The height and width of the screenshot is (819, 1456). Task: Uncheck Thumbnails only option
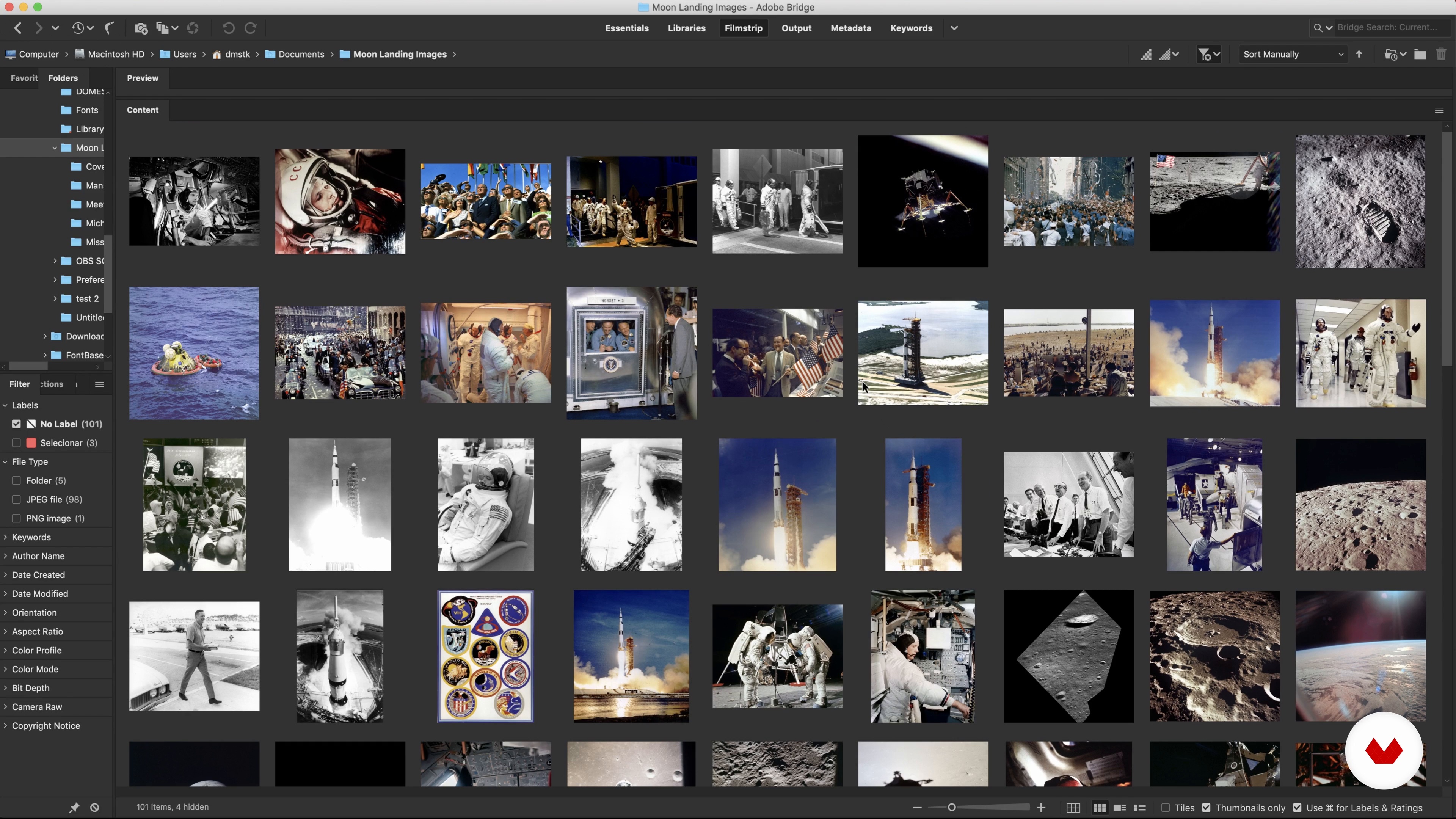point(1206,808)
